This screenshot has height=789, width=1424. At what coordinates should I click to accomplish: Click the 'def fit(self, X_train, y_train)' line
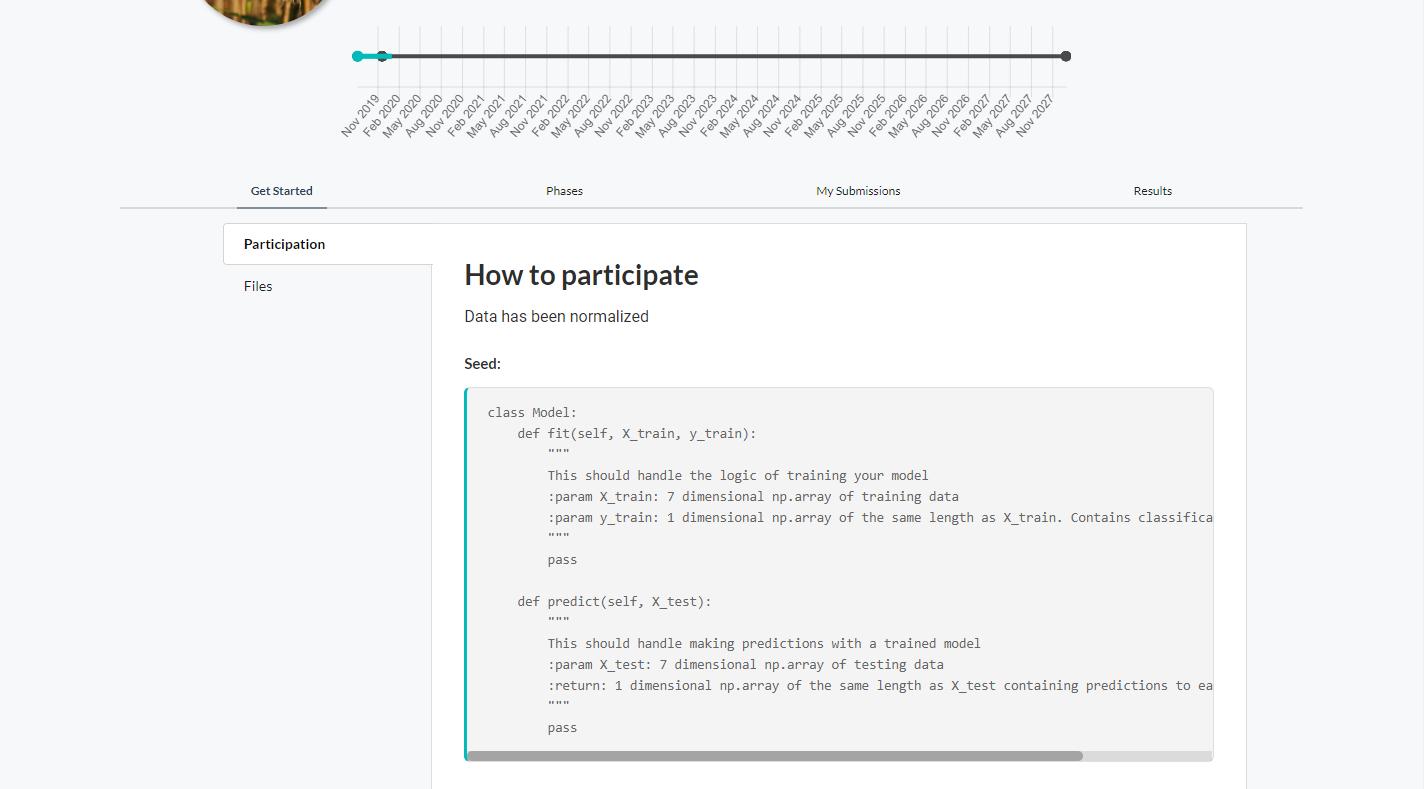coord(637,434)
